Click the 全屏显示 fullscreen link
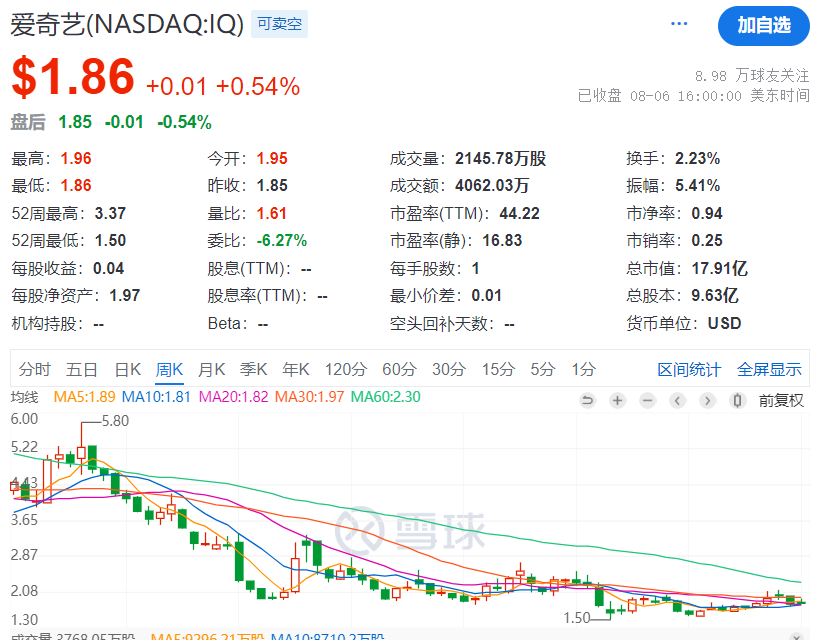 pyautogui.click(x=769, y=369)
